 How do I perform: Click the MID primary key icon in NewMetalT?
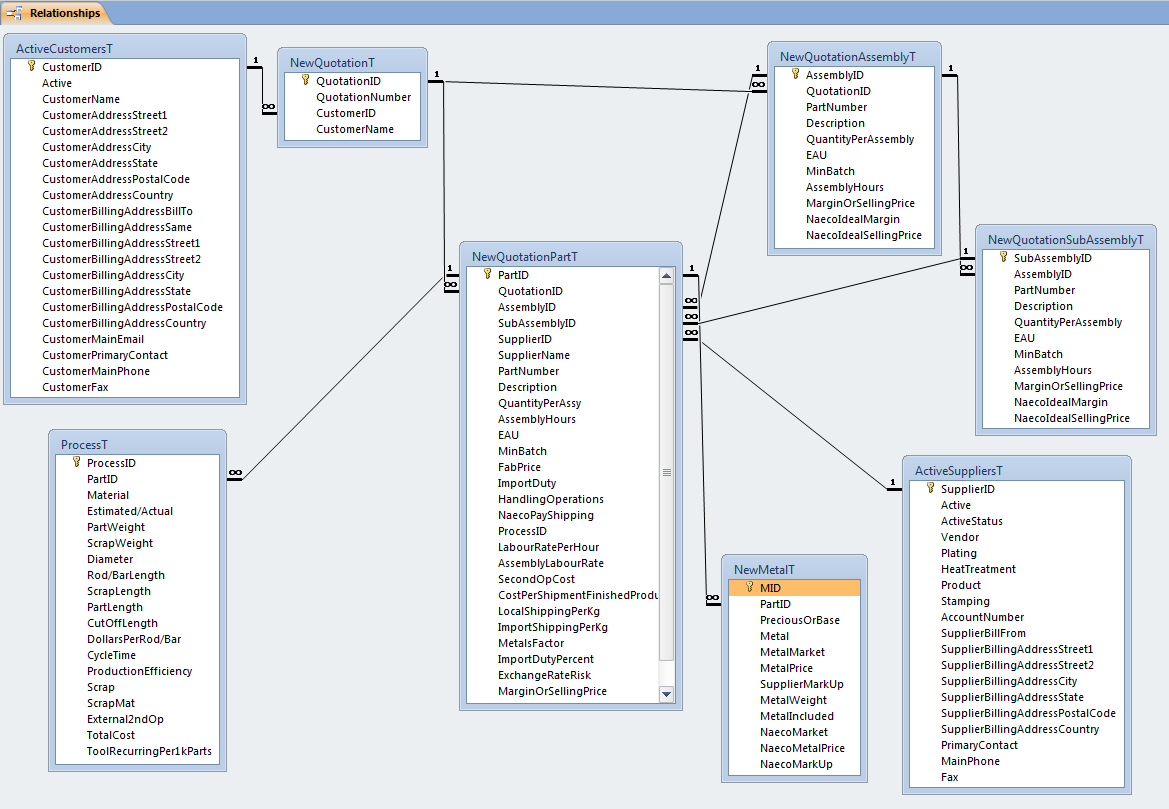click(x=749, y=588)
